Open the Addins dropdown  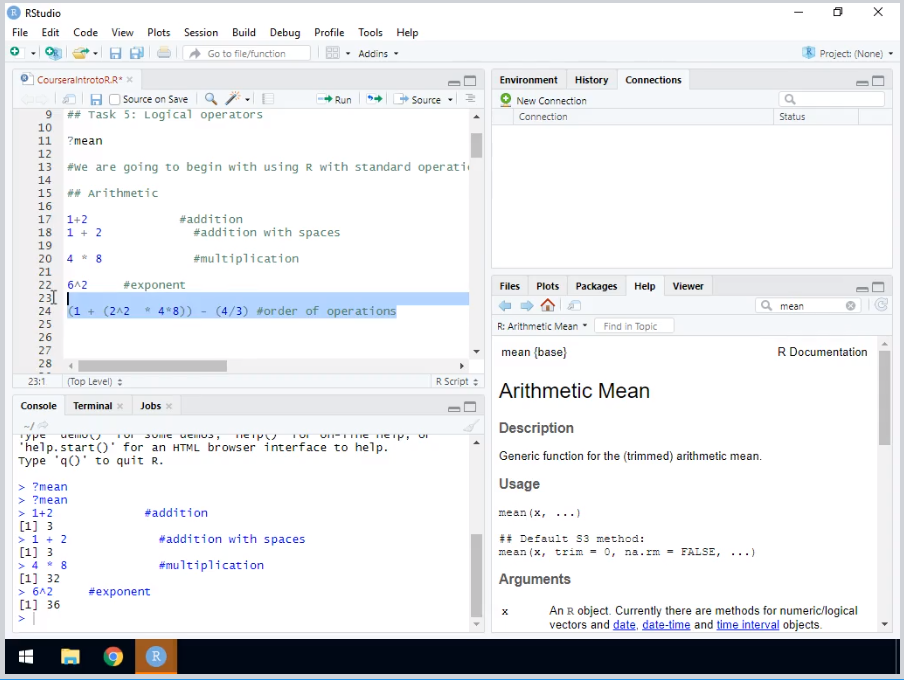click(378, 53)
